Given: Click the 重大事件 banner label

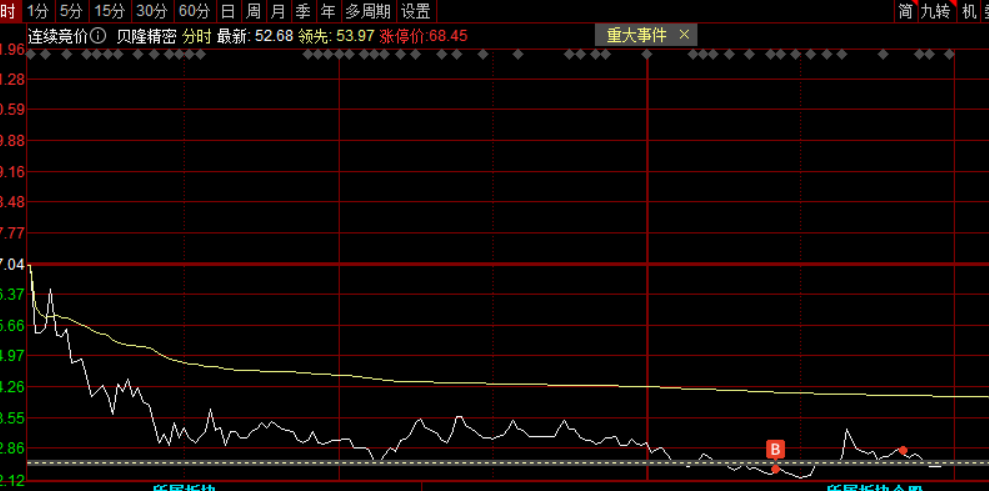Looking at the screenshot, I should [x=636, y=35].
